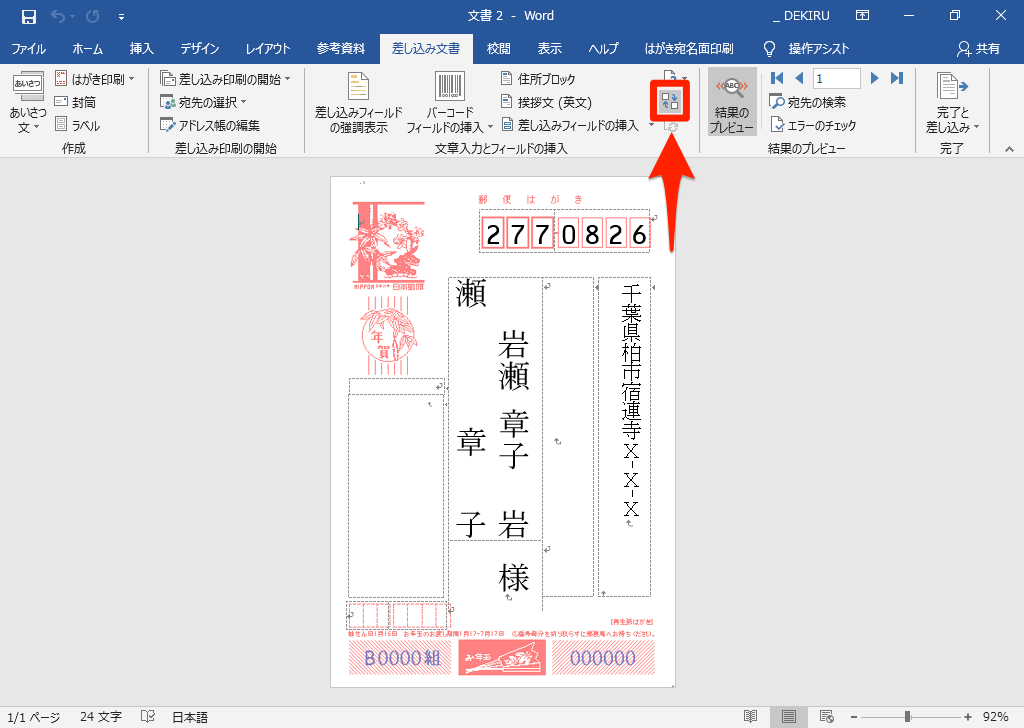Jump to the first record
This screenshot has height=728, width=1024.
(776, 78)
